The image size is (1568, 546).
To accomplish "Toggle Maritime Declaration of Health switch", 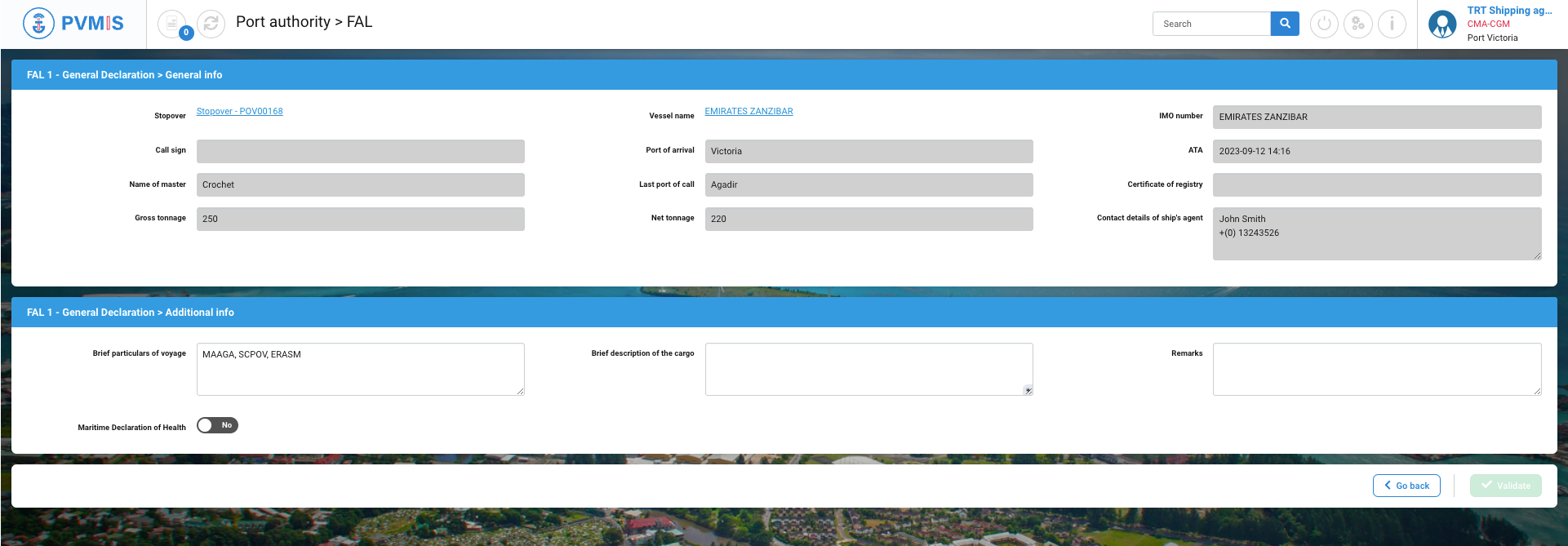I will coord(217,425).
